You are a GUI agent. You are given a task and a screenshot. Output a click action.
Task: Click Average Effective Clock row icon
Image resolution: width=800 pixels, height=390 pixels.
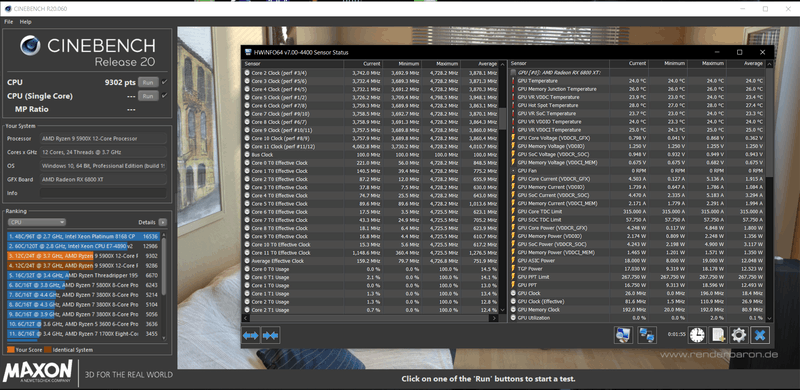coord(247,260)
